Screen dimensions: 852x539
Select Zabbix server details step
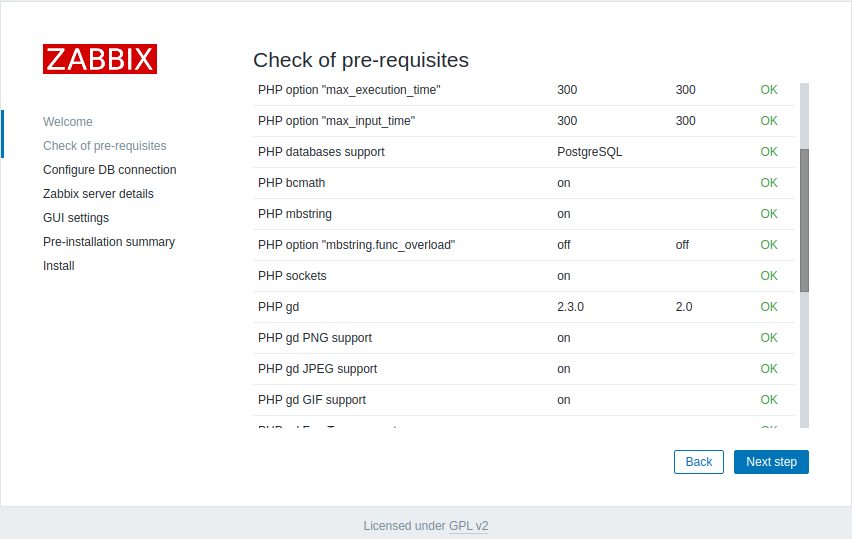coord(98,193)
